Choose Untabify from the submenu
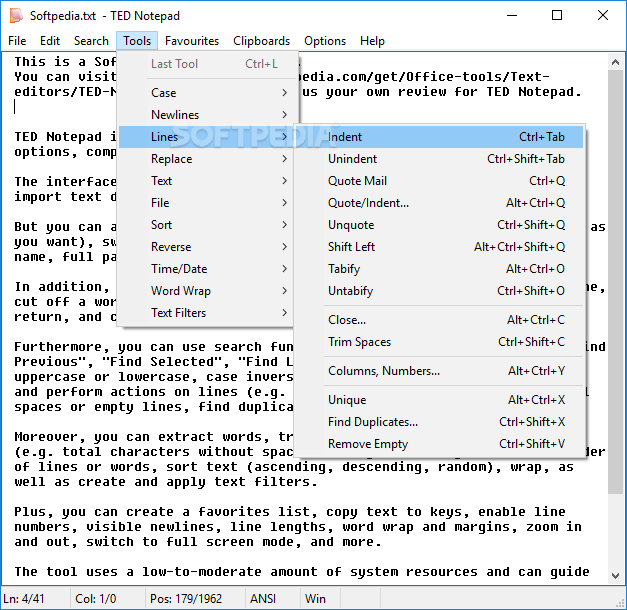The image size is (627, 610). (439, 291)
